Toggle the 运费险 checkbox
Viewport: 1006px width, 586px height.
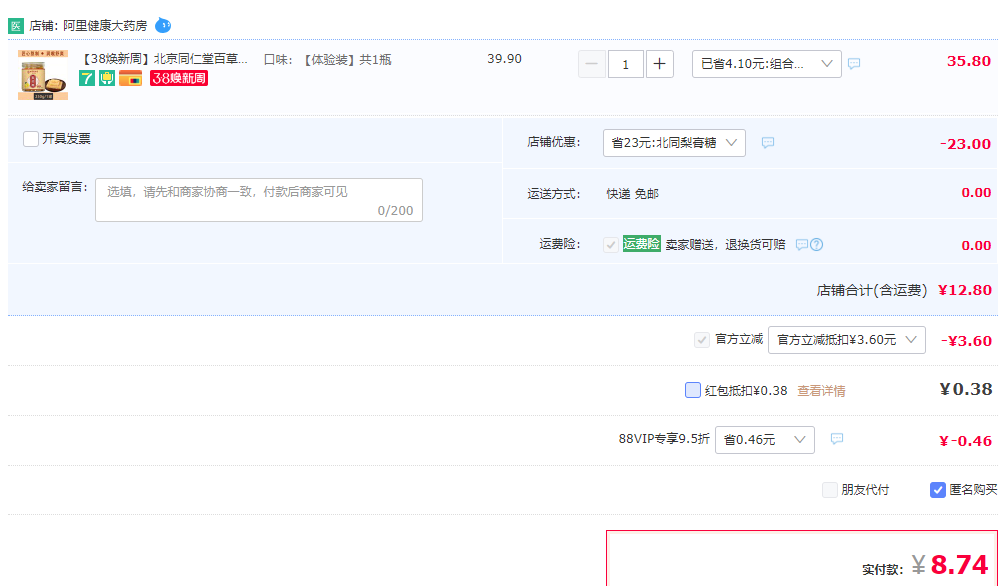611,245
